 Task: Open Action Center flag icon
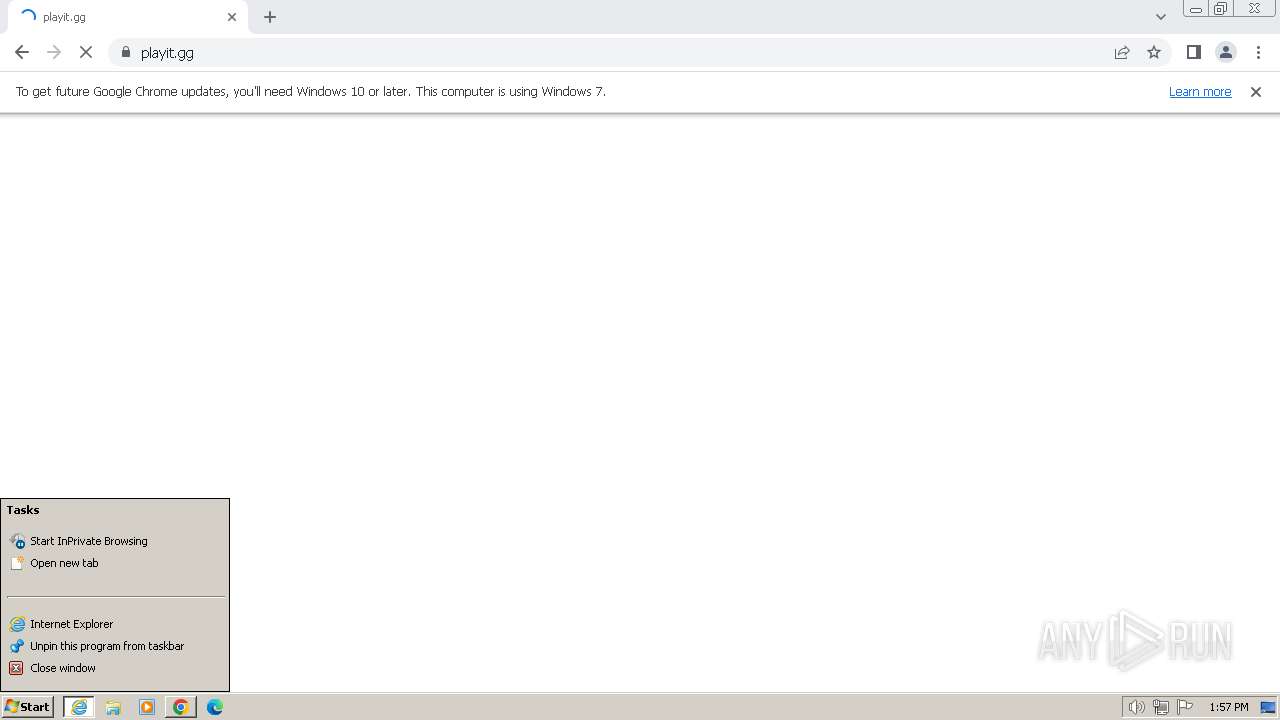point(1185,707)
